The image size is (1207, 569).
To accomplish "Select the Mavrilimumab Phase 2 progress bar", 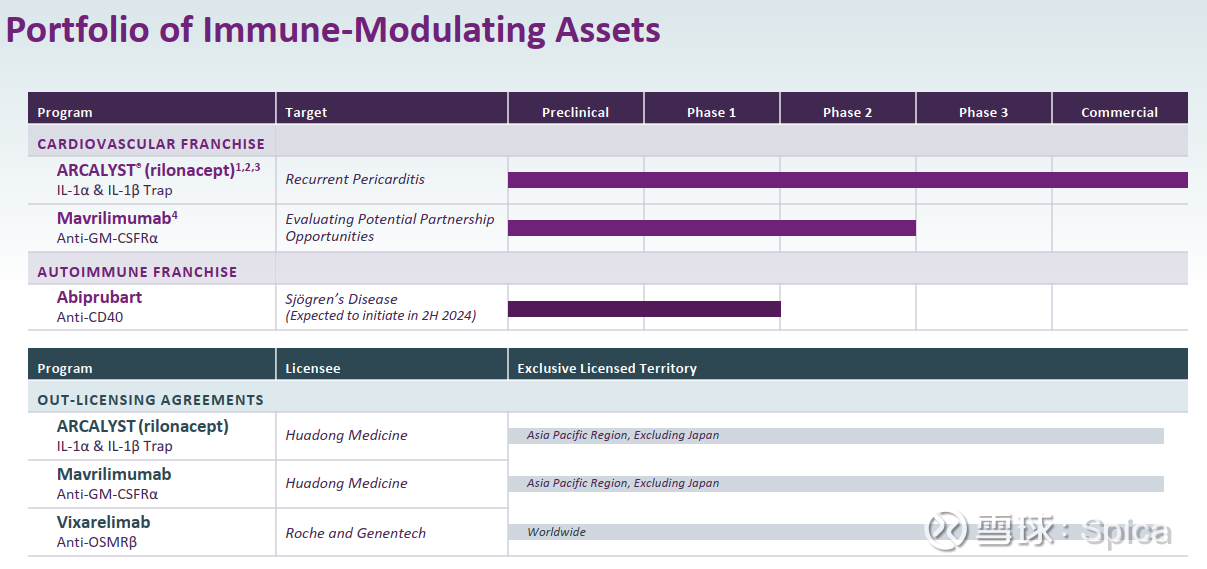I will coord(712,228).
